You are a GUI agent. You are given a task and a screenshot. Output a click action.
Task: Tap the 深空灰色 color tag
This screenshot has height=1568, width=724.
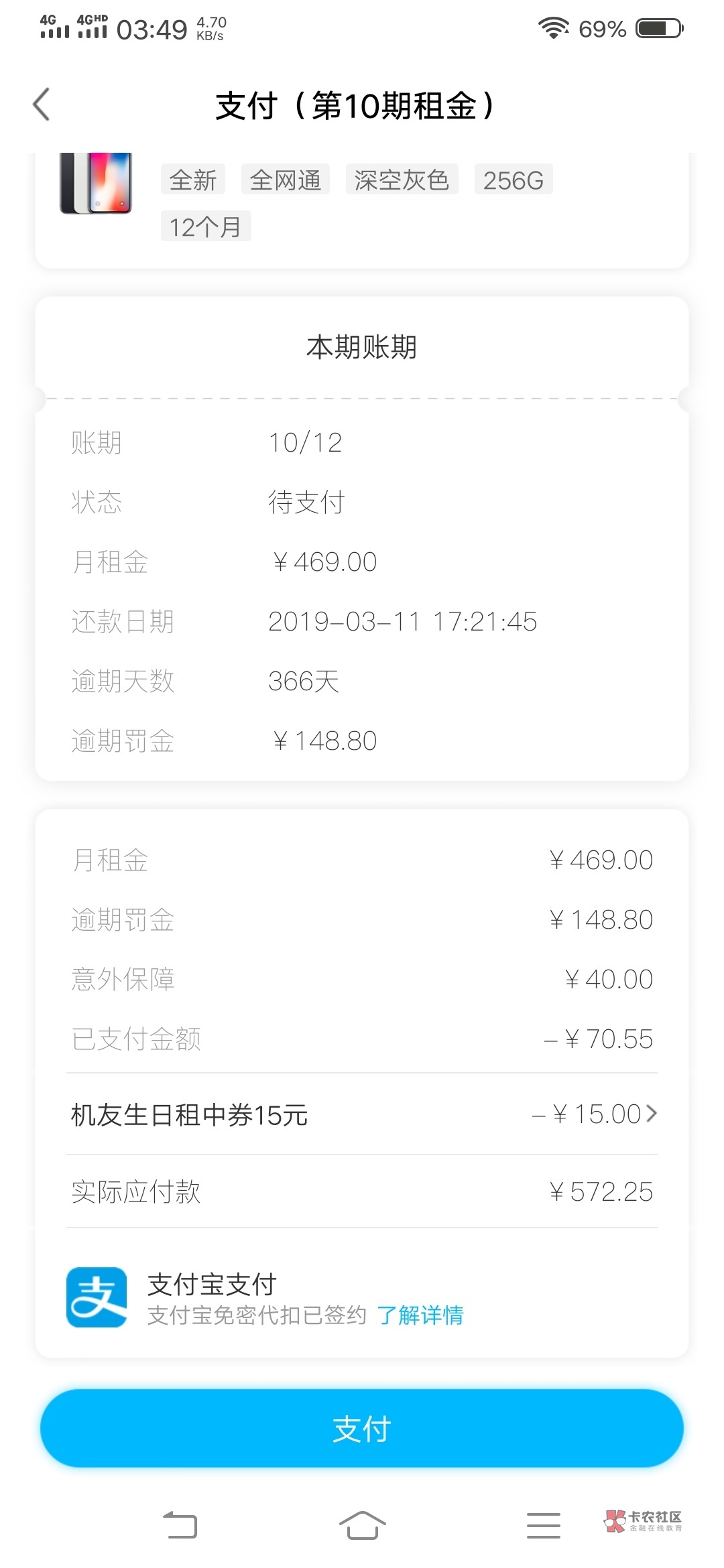coord(402,180)
